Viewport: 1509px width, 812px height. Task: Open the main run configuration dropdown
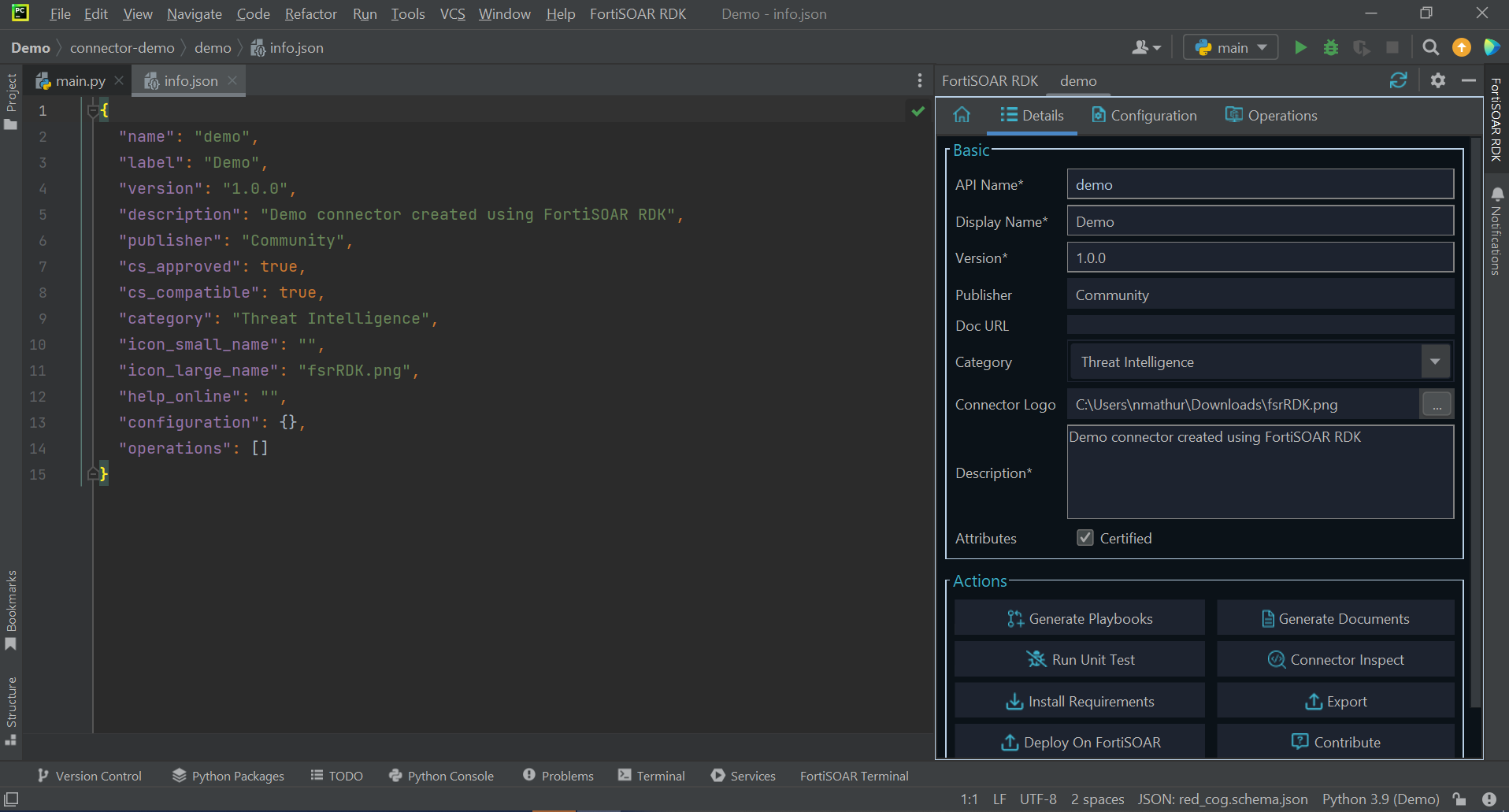[1231, 48]
